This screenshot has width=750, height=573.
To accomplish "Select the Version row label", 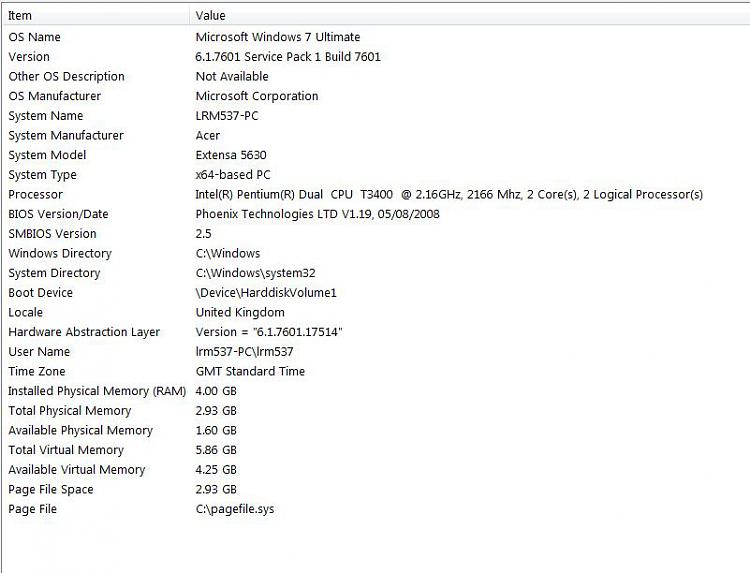I will (29, 57).
